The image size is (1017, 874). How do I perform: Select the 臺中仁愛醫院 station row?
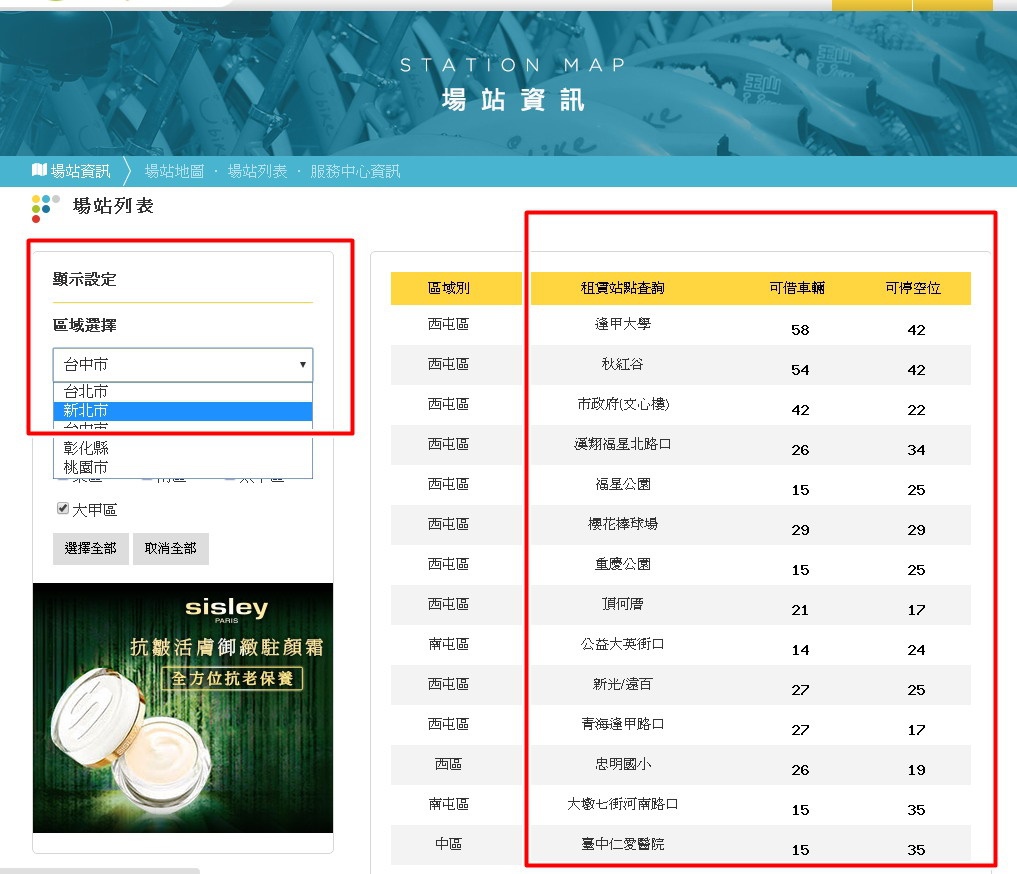click(622, 844)
